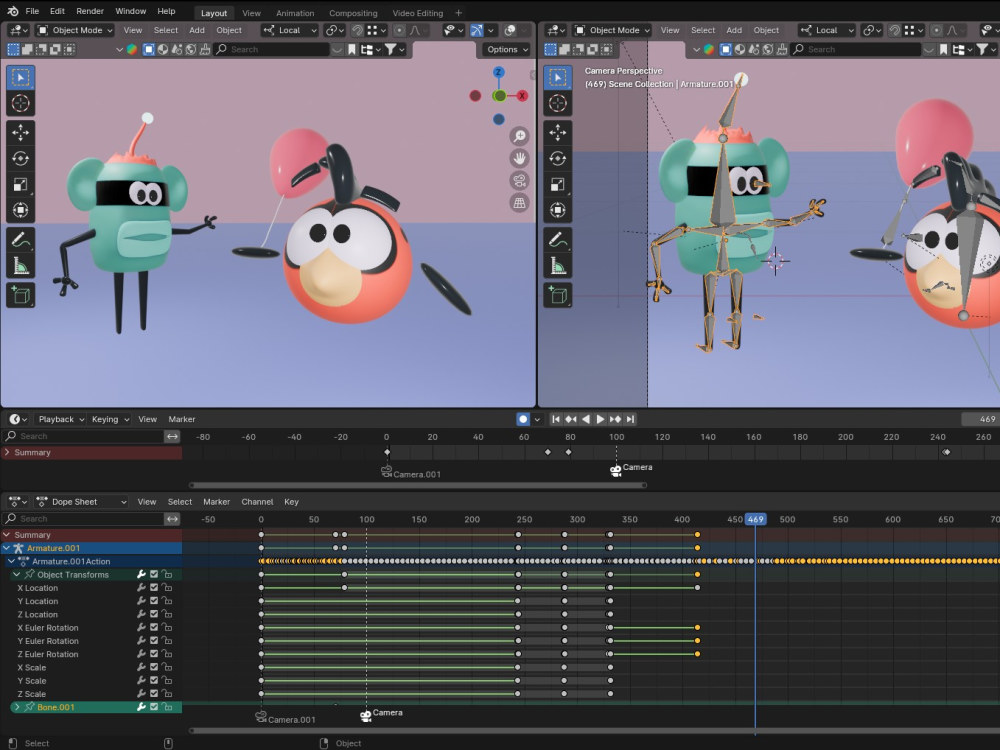Choose Select Box tool in left viewport
The height and width of the screenshot is (750, 1000).
pos(20,77)
